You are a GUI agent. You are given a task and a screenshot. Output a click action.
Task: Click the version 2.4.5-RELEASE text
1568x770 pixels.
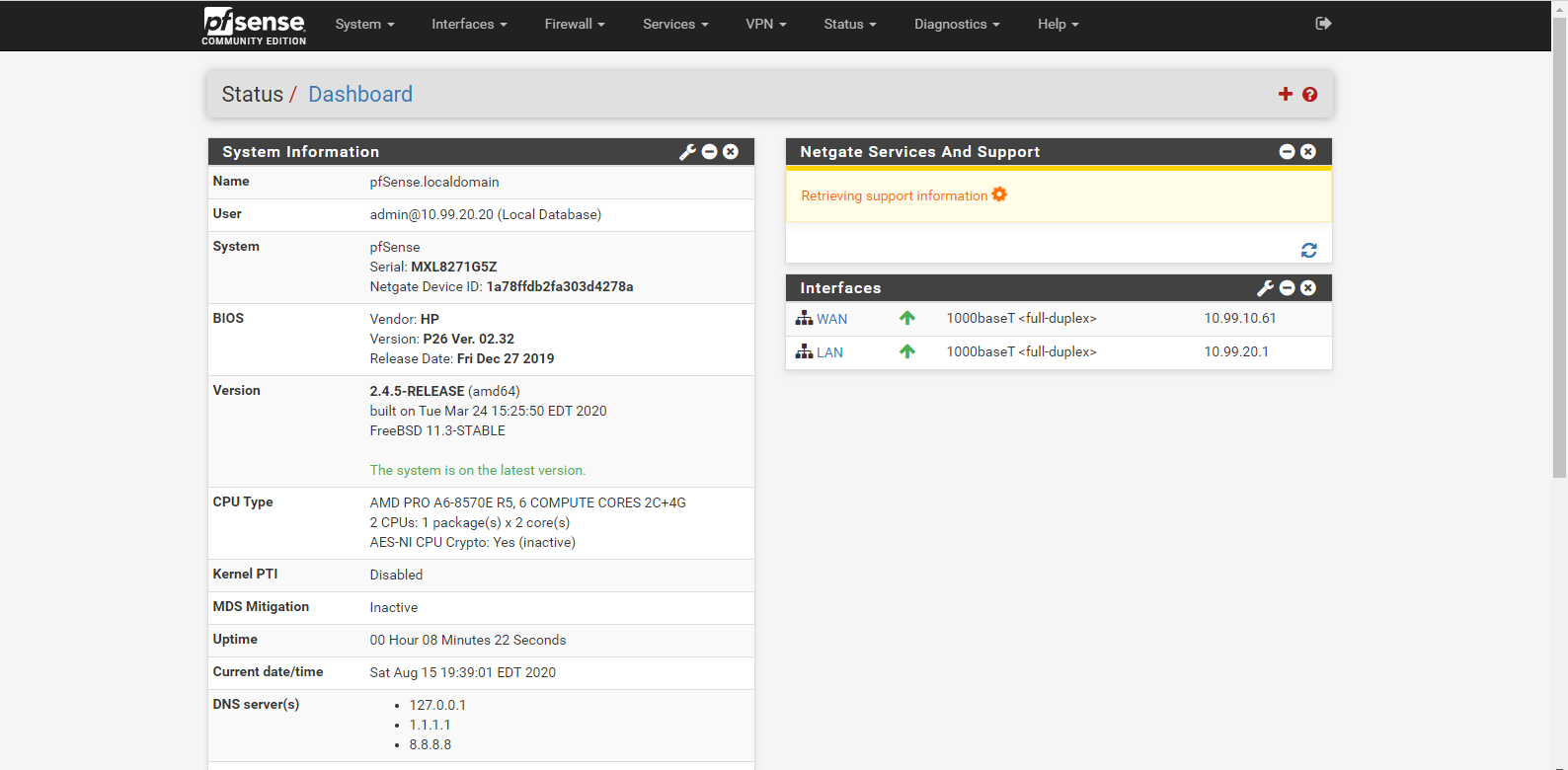pyautogui.click(x=417, y=392)
